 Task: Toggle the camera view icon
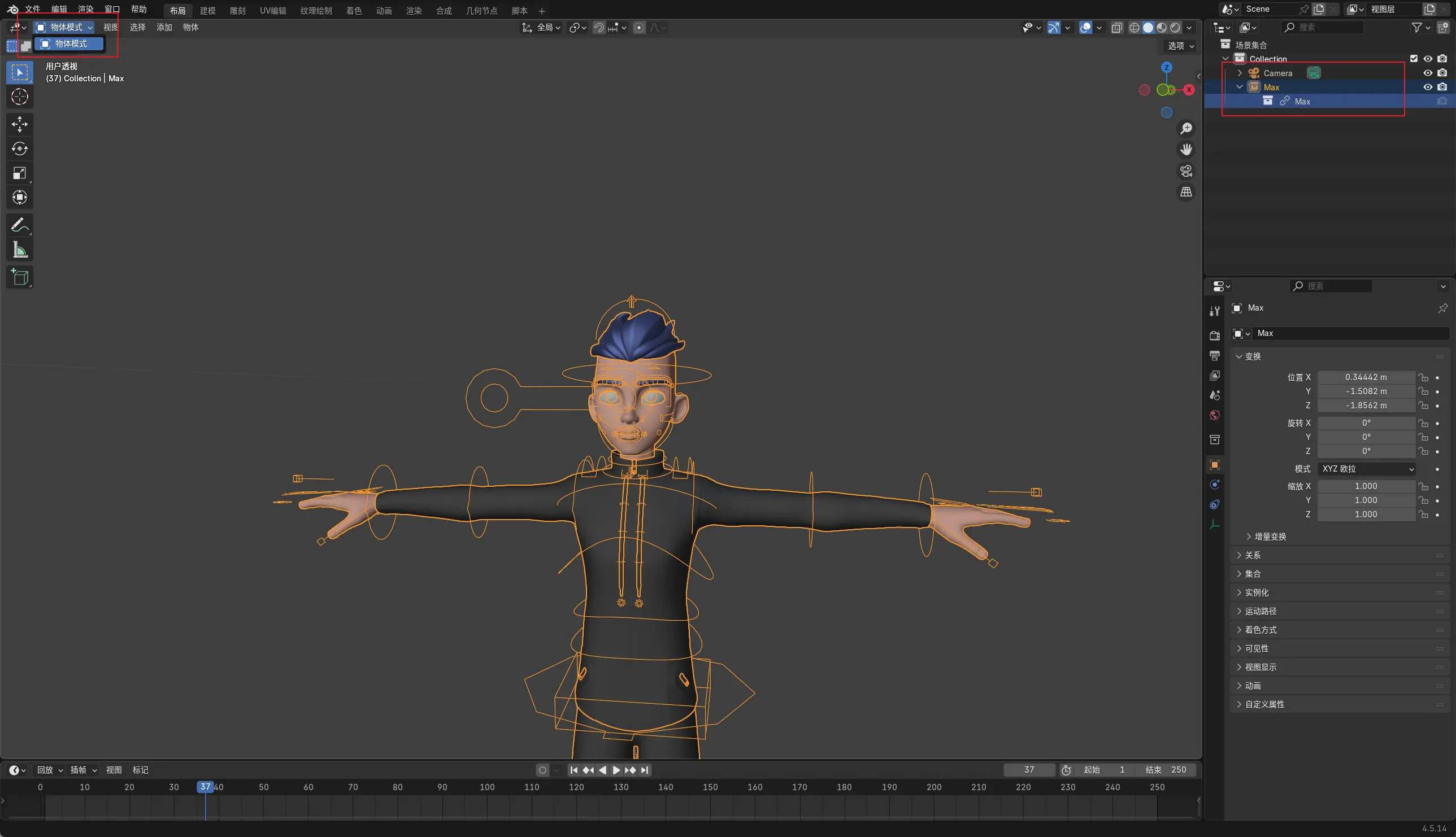click(x=1186, y=171)
